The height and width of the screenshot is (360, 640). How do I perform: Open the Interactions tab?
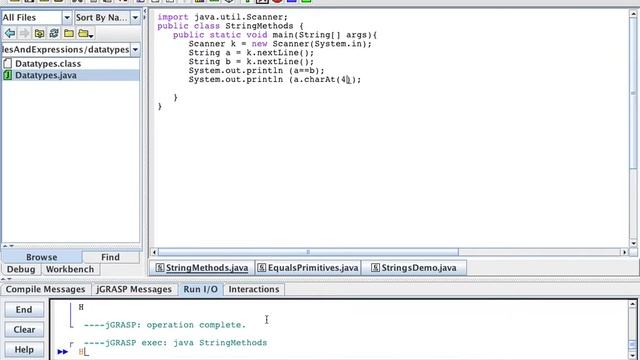pyautogui.click(x=254, y=289)
